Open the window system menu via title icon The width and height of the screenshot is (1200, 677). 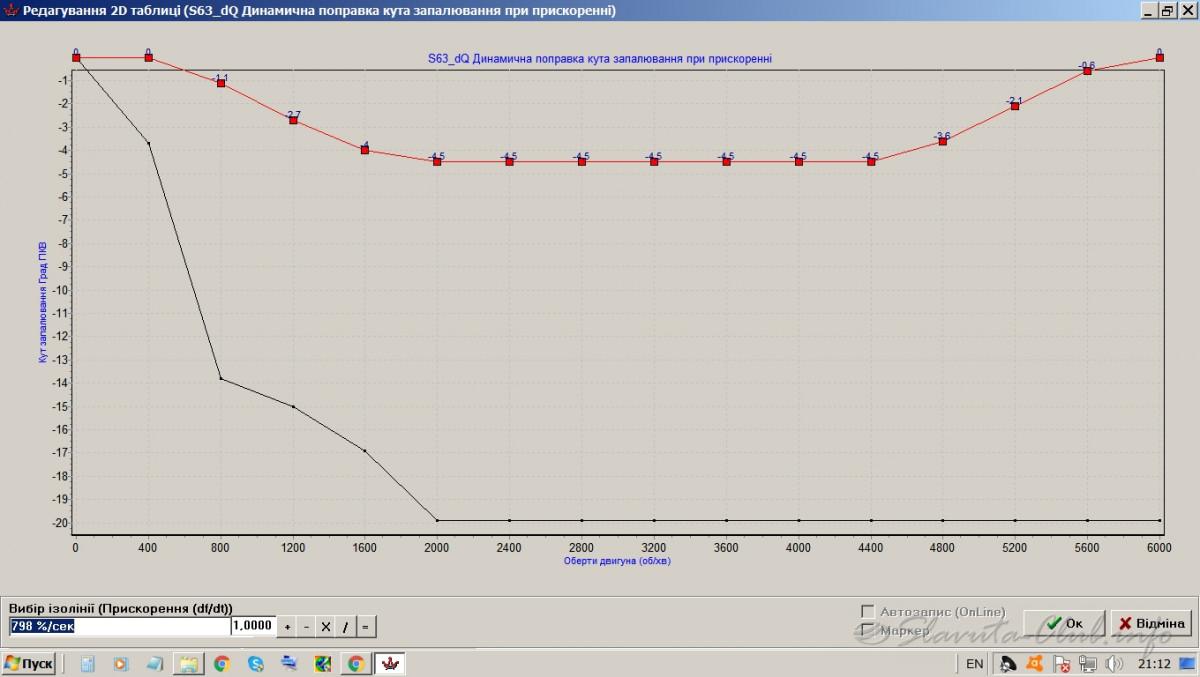tap(10, 10)
